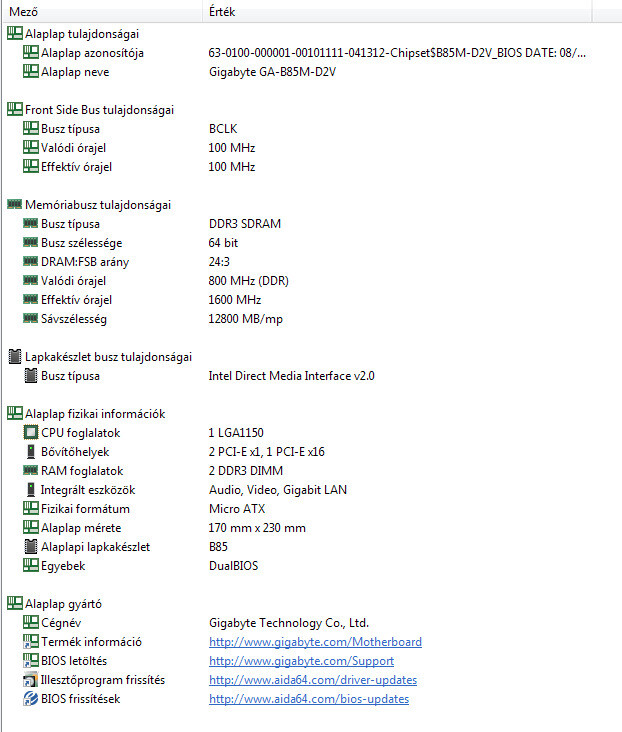
Task: Open the aida64.com/bios-updates link
Action: point(309,699)
